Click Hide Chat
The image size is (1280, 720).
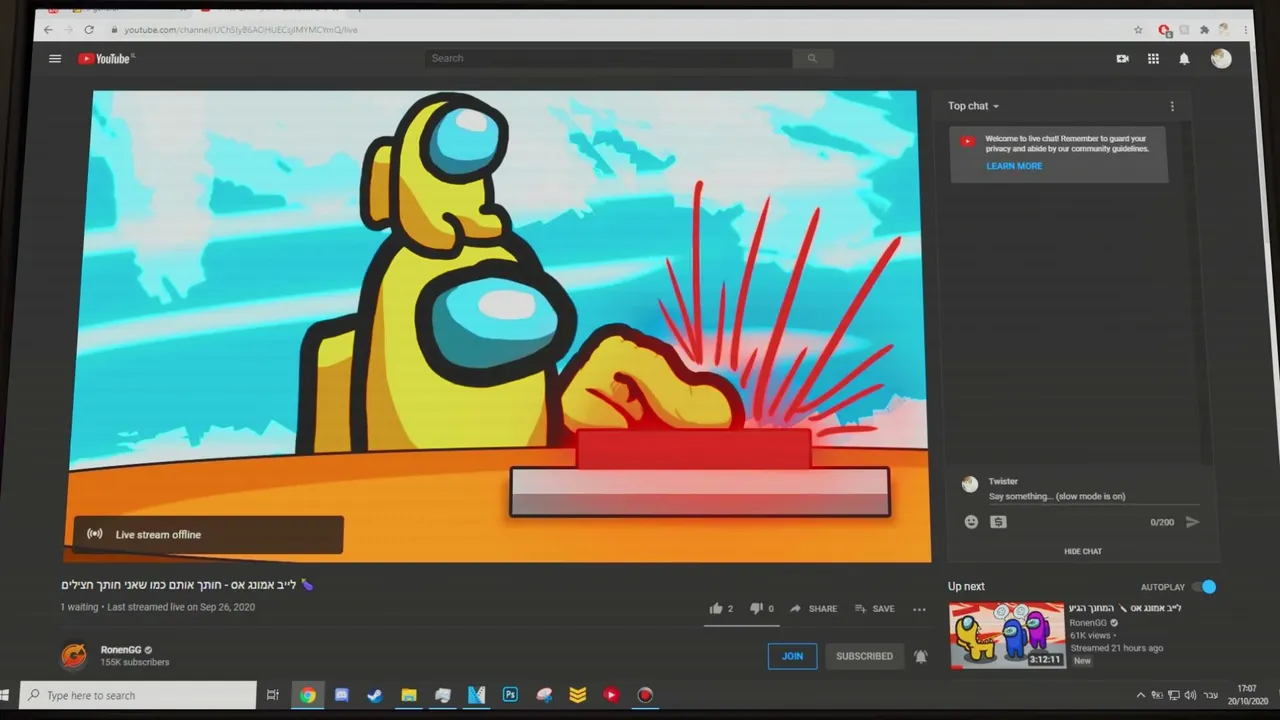pyautogui.click(x=1083, y=551)
